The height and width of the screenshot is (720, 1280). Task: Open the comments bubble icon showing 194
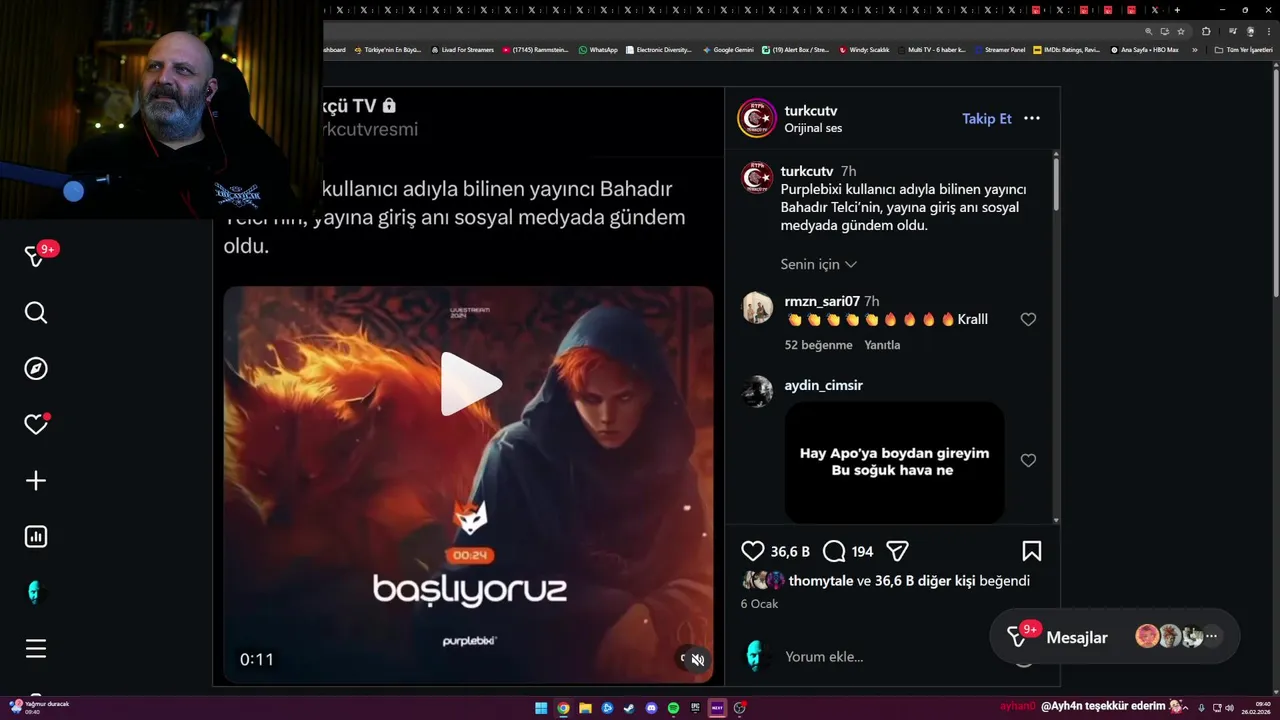(834, 551)
